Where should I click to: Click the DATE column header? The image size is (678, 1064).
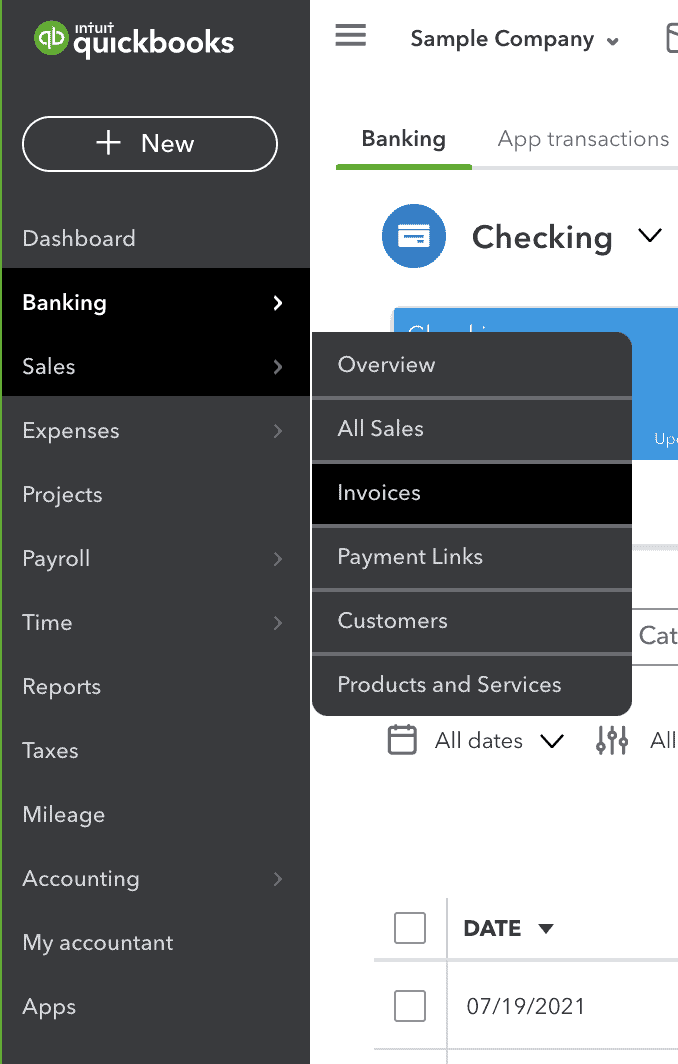492,928
